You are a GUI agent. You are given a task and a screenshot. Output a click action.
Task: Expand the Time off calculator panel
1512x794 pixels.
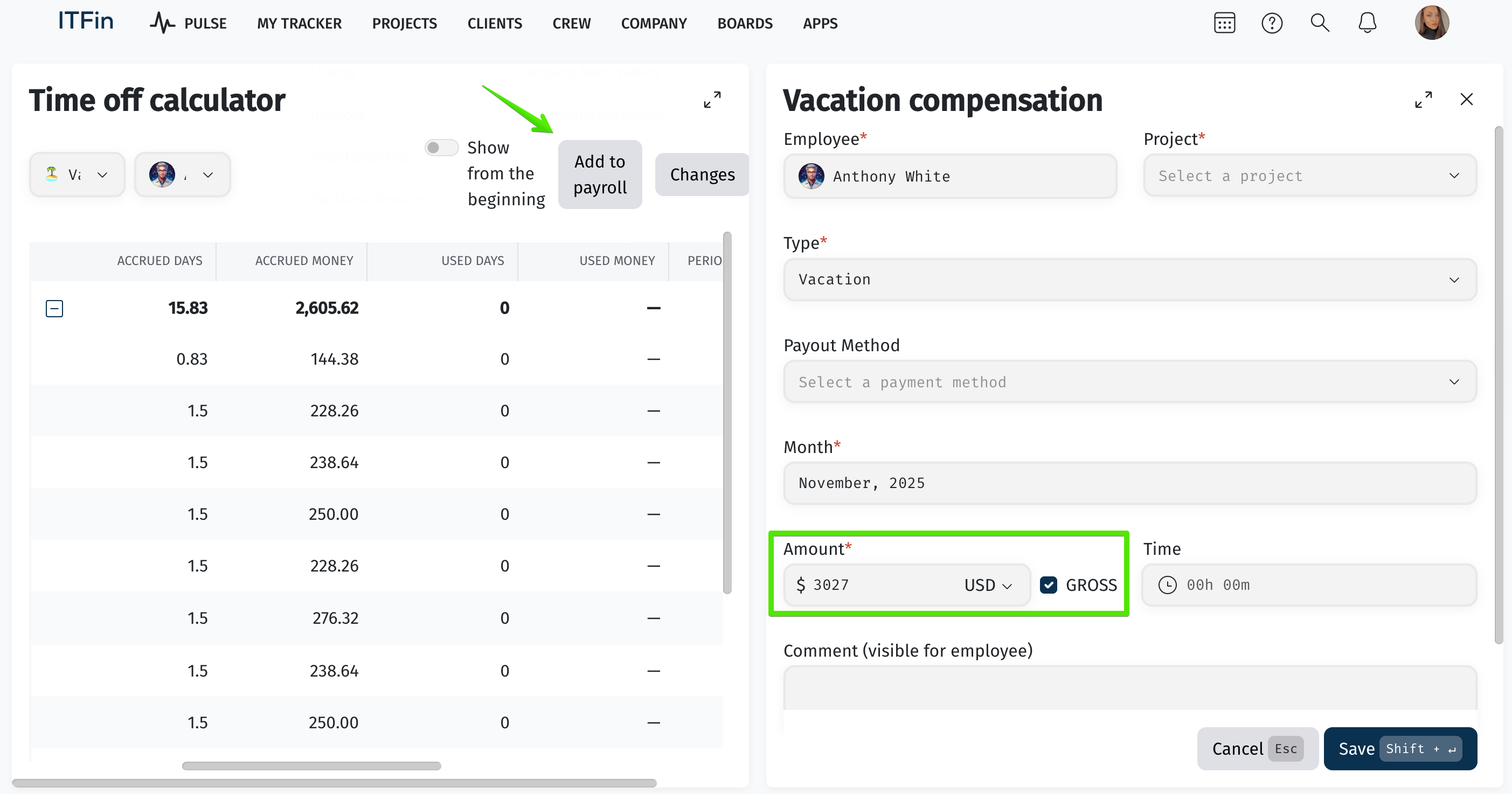[712, 100]
